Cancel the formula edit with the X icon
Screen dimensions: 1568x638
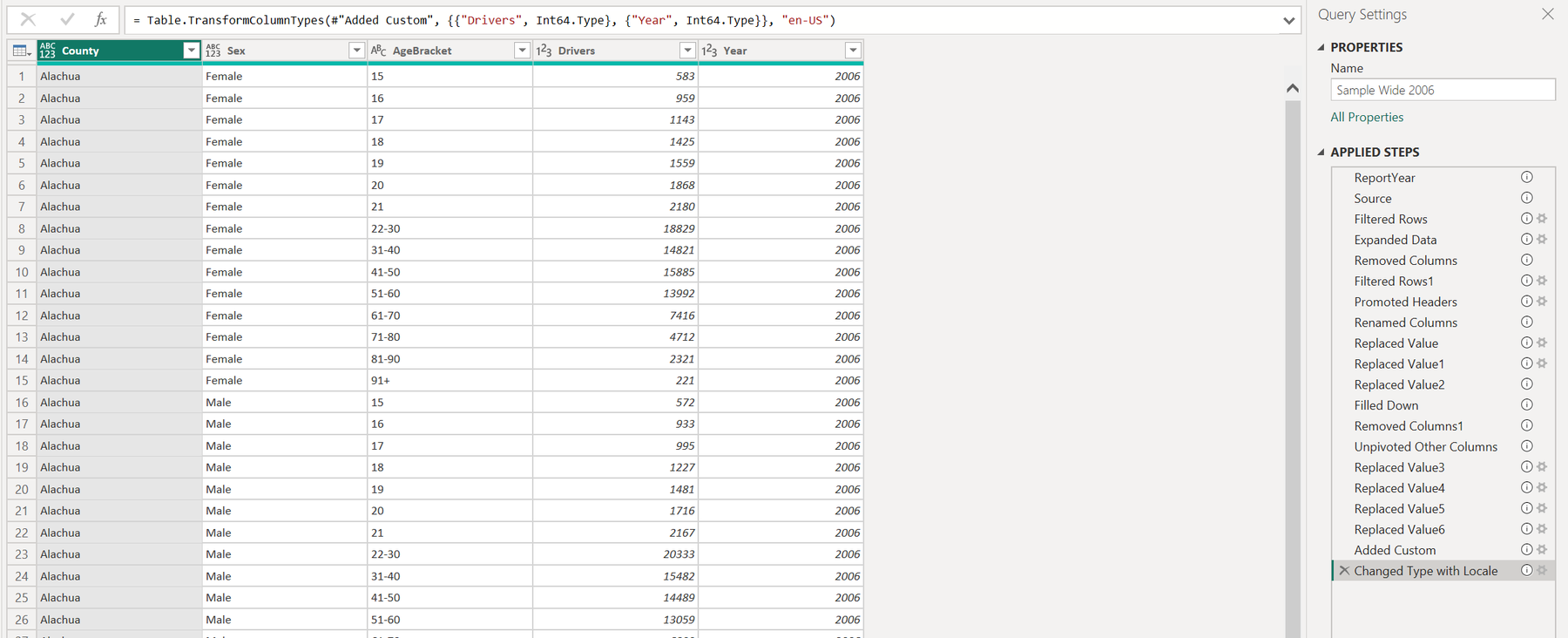tap(28, 19)
